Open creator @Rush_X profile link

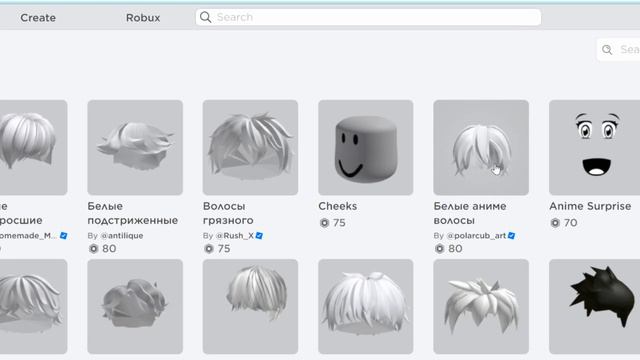coord(235,236)
